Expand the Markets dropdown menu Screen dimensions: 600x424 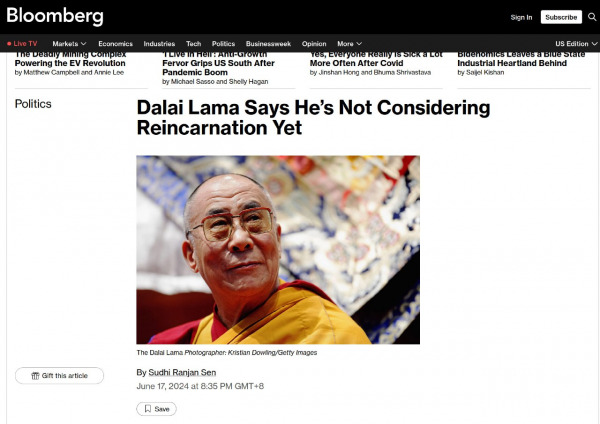(x=69, y=44)
